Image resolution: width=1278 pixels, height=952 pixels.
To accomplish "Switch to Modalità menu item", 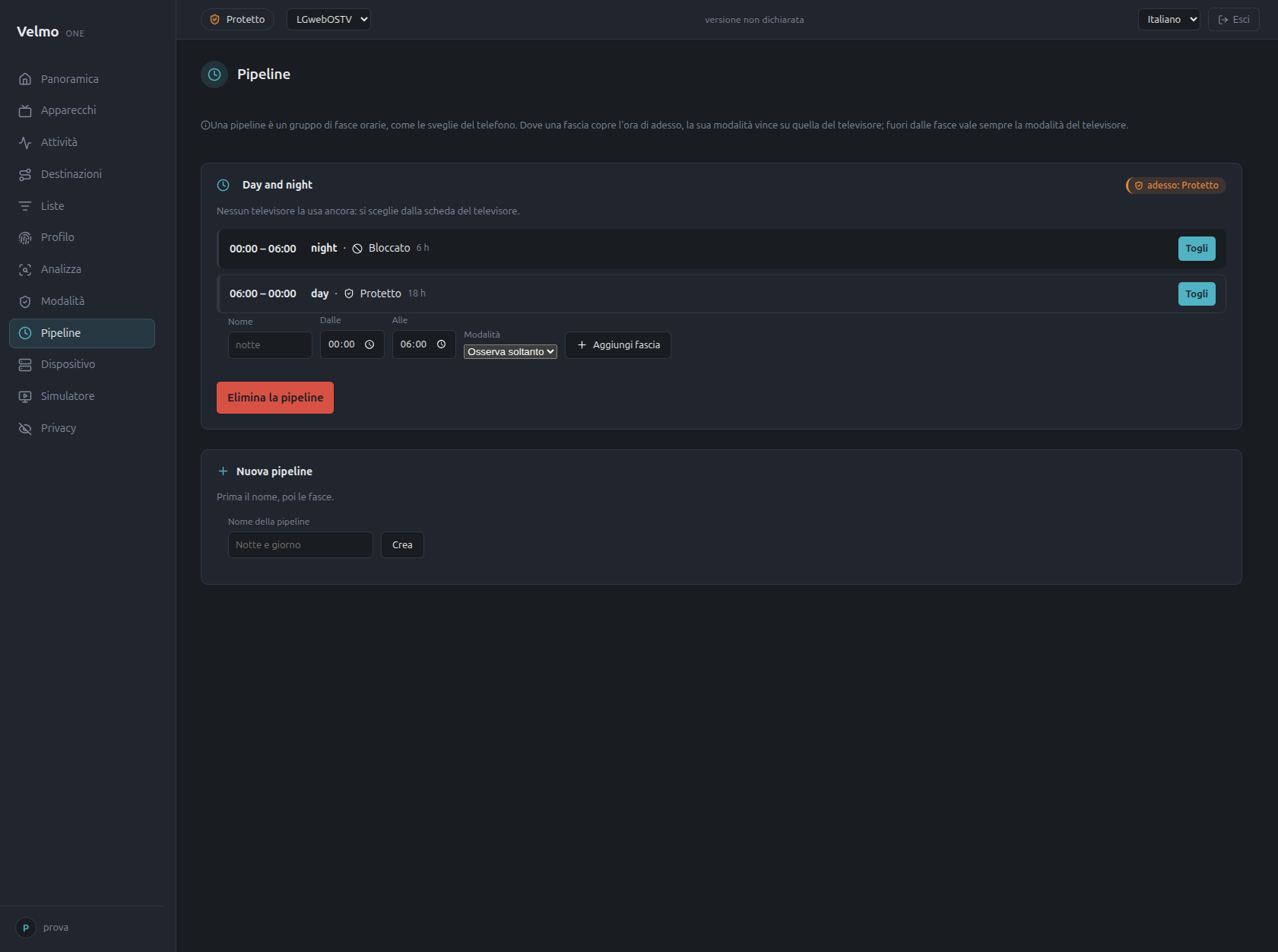I will pyautogui.click(x=82, y=301).
